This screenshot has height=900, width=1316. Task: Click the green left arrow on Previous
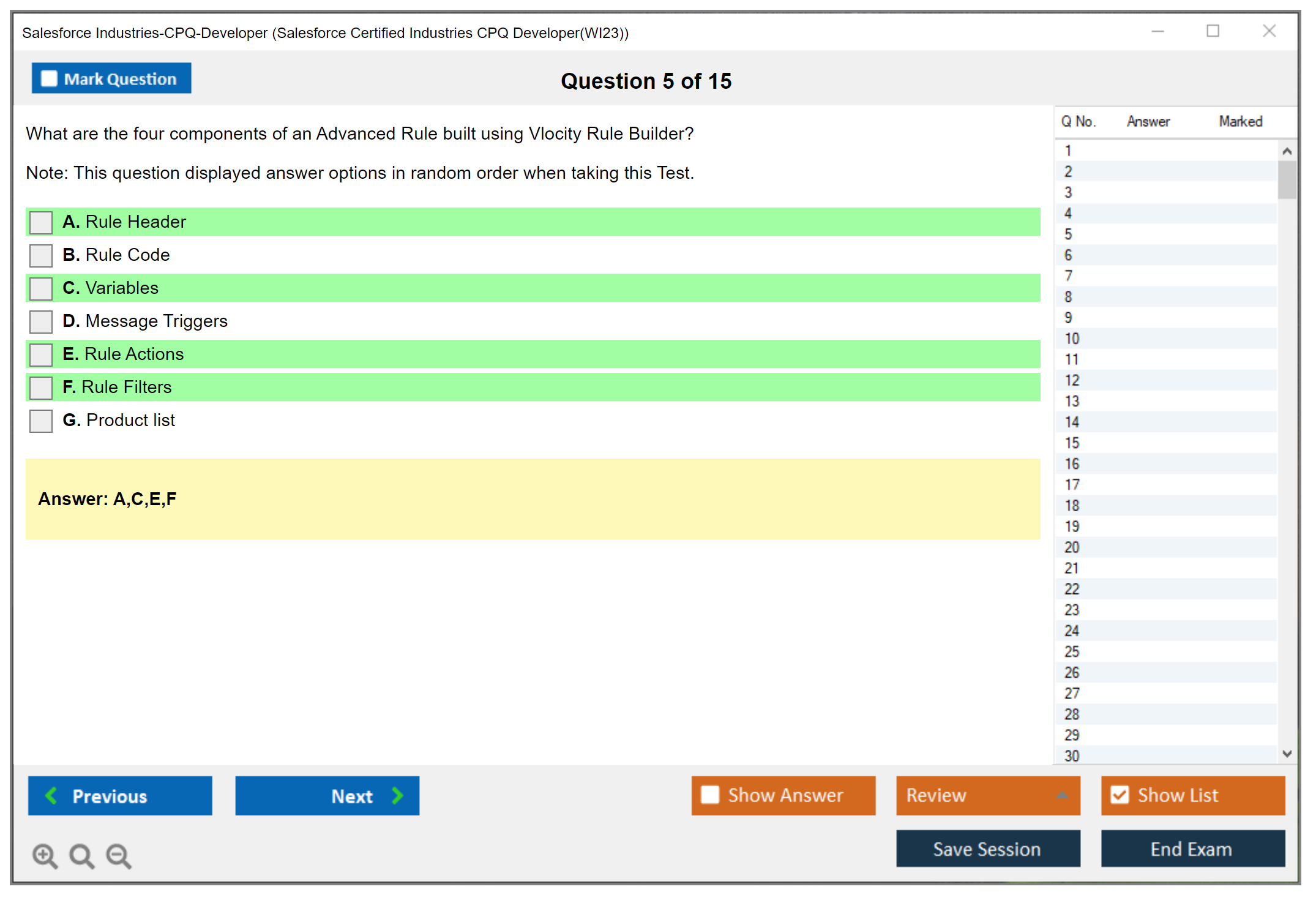pyautogui.click(x=52, y=795)
